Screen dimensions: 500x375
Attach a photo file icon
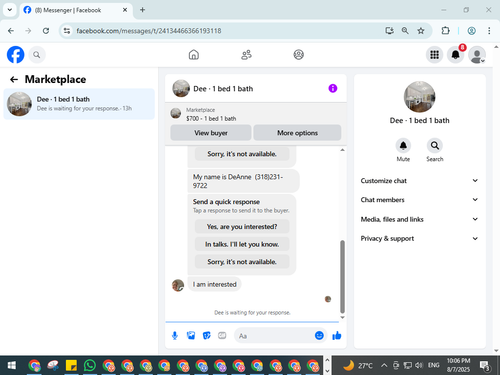191,336
